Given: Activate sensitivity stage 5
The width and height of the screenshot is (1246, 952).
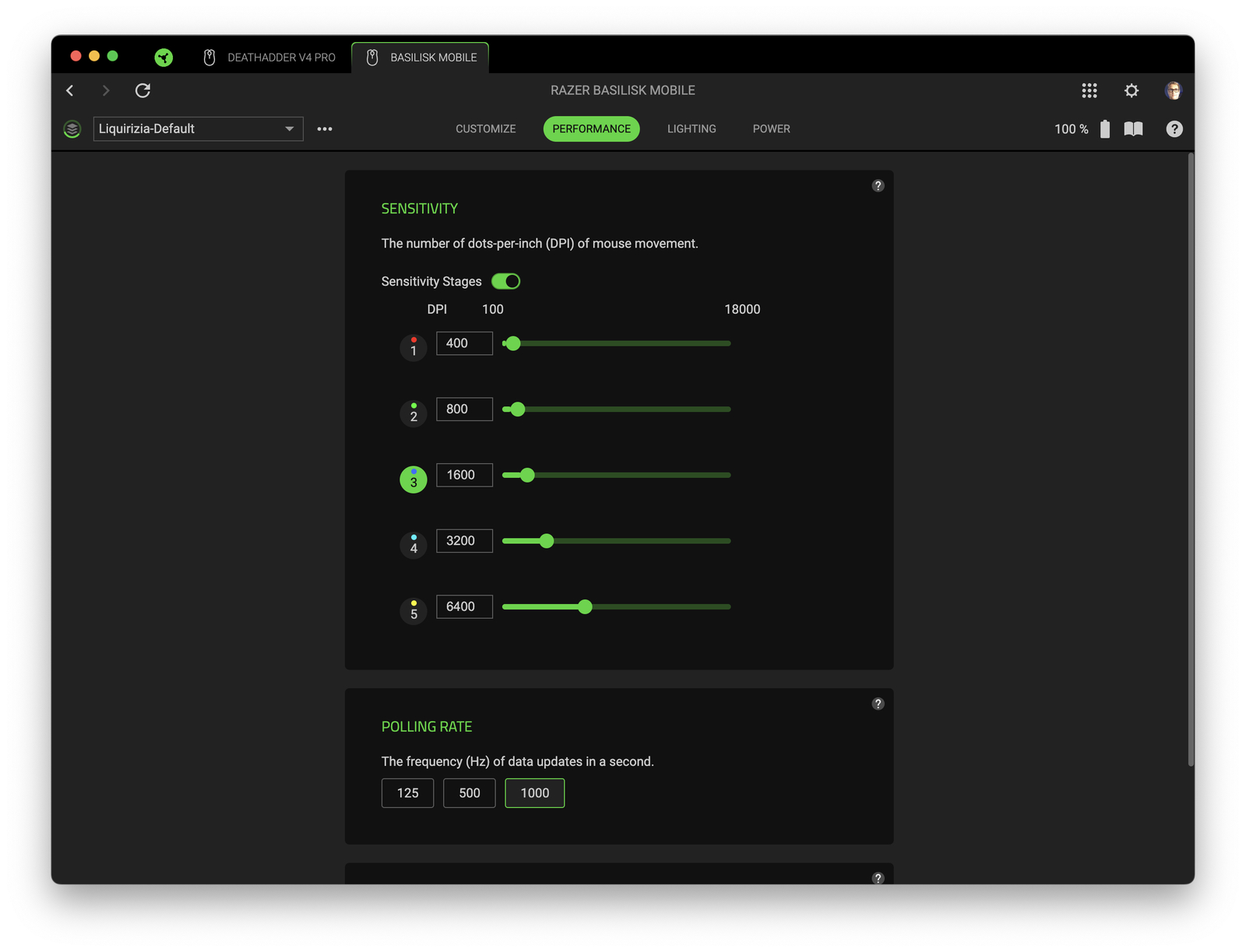Looking at the screenshot, I should coord(414,611).
